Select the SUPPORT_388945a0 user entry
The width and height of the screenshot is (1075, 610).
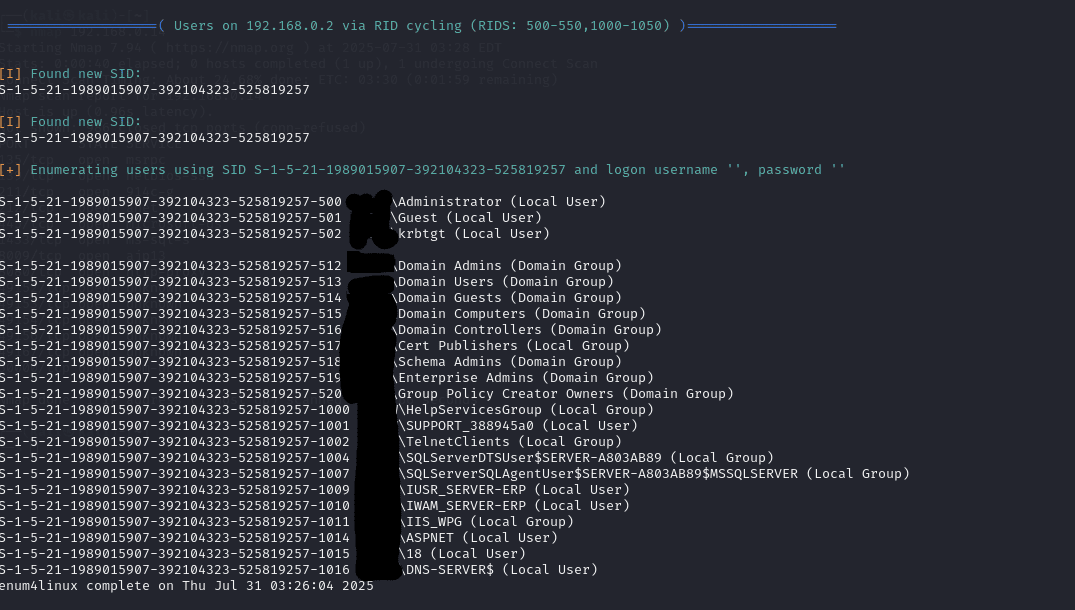[x=517, y=426]
